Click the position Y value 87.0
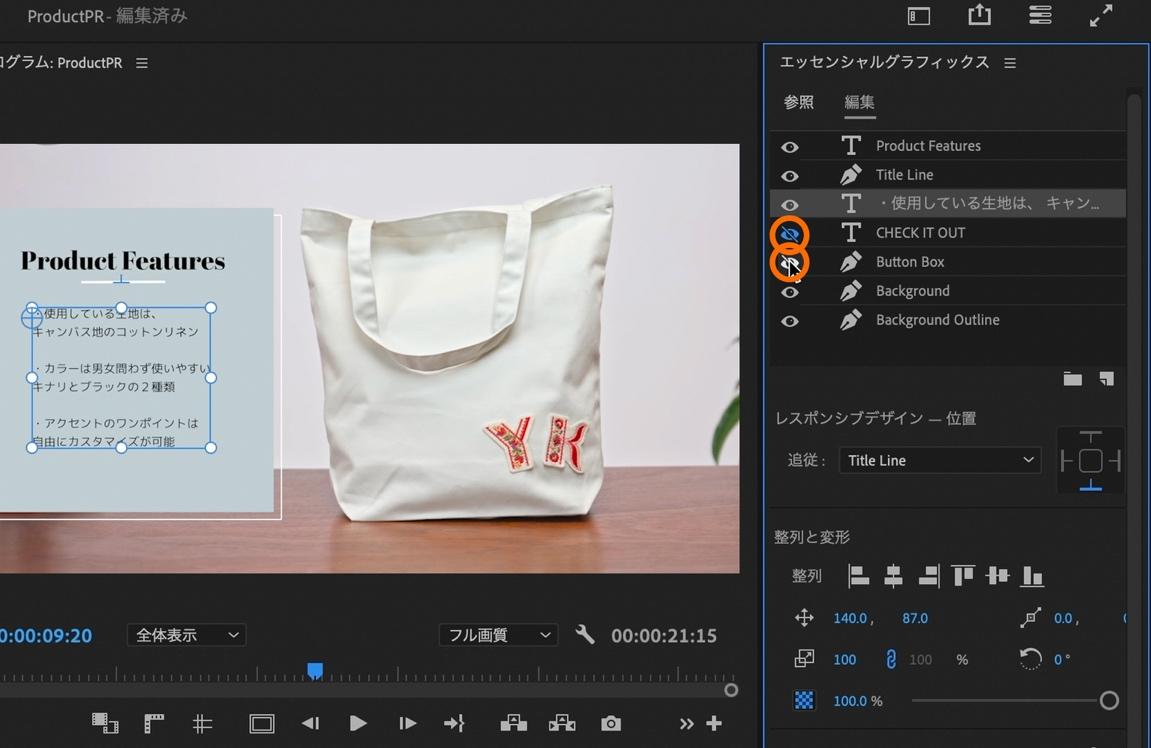Viewport: 1151px width, 748px height. pyautogui.click(x=915, y=618)
